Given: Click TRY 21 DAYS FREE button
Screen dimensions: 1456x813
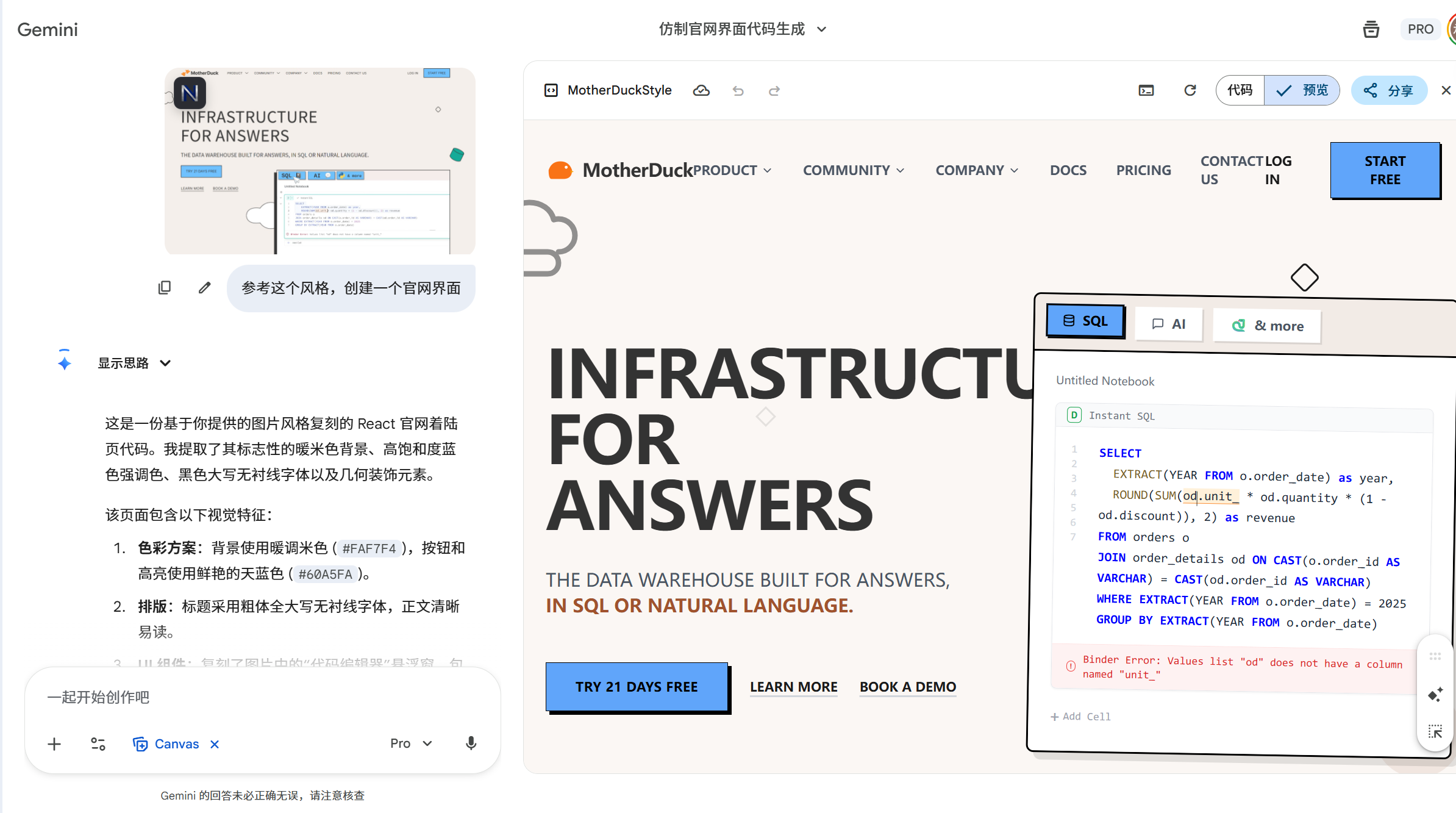Looking at the screenshot, I should point(637,686).
